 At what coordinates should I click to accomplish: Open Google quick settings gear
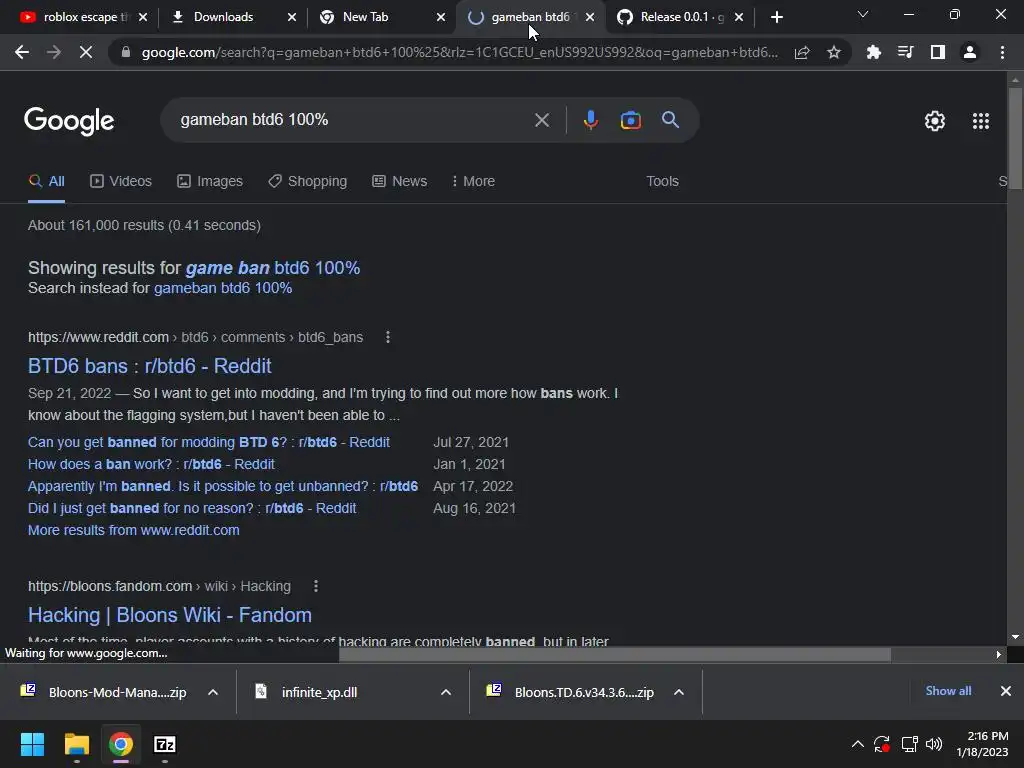[935, 121]
